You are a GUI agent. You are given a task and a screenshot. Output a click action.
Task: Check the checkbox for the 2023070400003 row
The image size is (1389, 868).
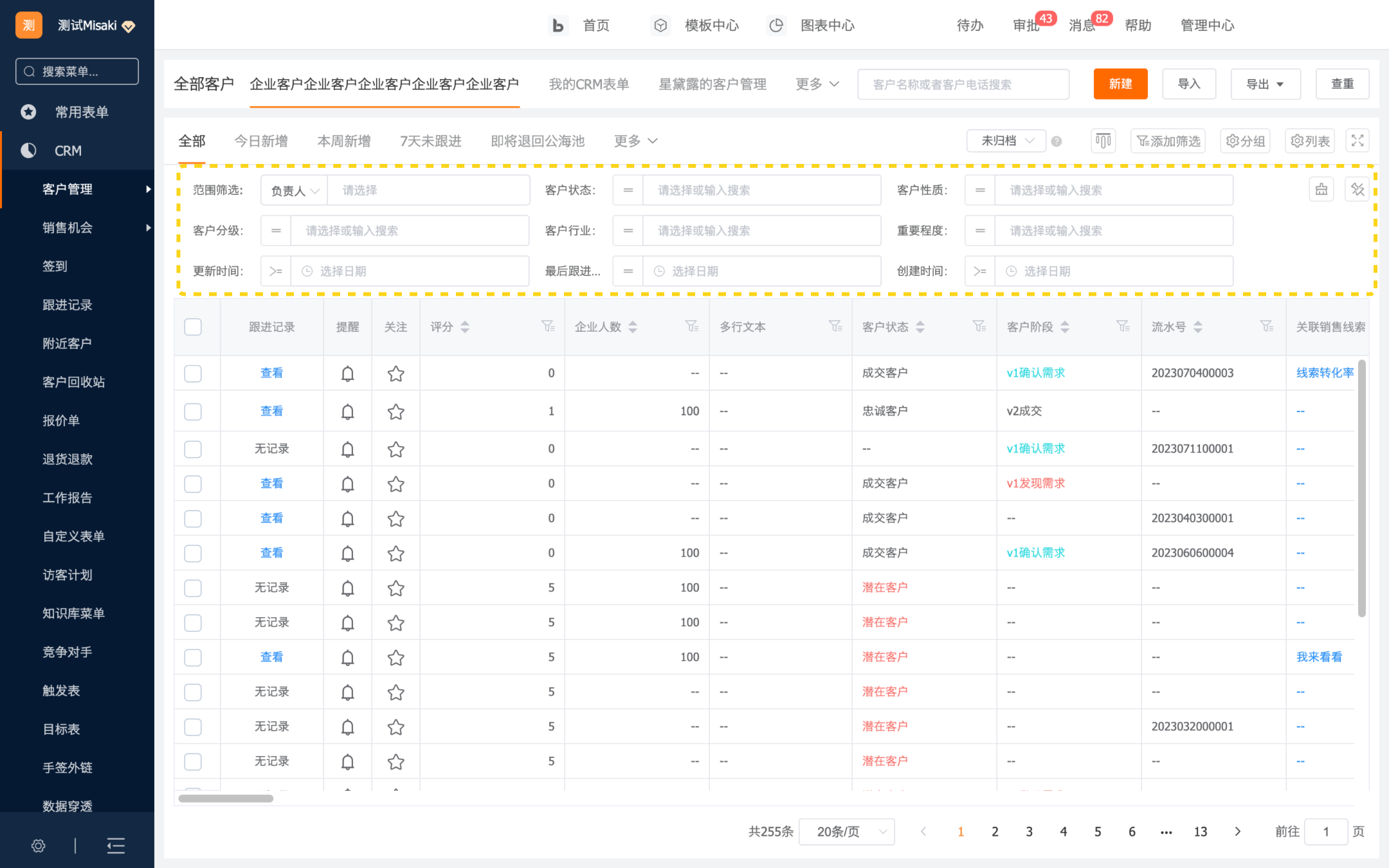(x=193, y=374)
